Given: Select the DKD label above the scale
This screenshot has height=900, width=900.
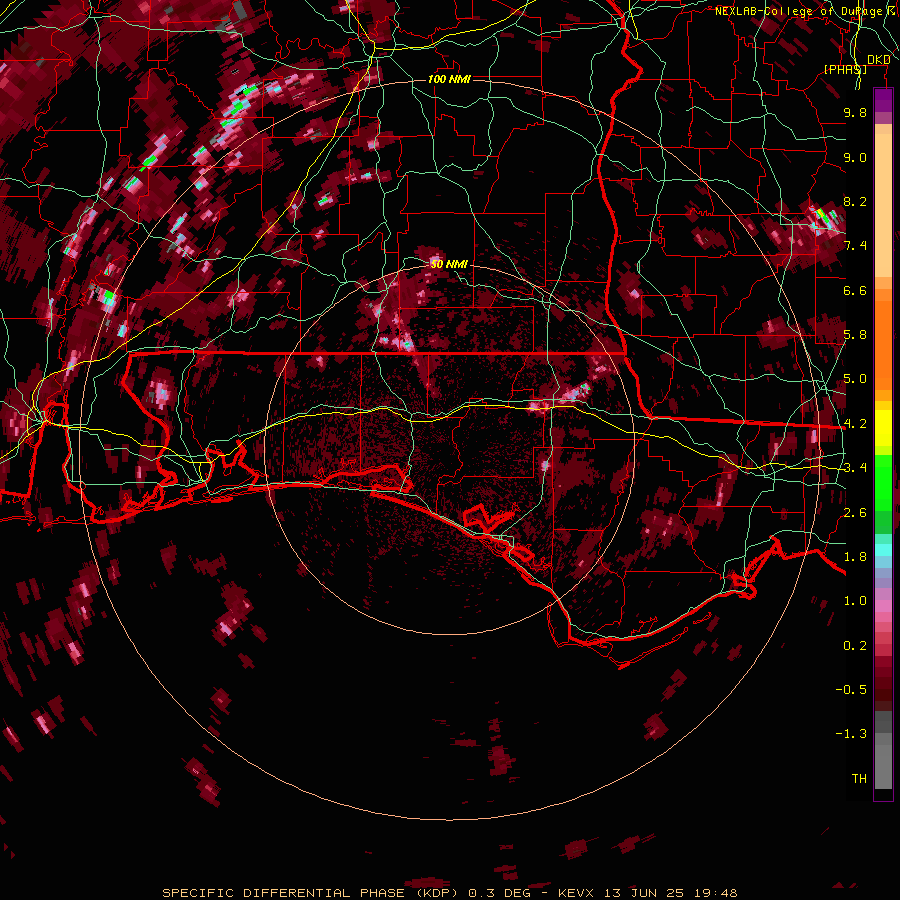Looking at the screenshot, I should 878,59.
